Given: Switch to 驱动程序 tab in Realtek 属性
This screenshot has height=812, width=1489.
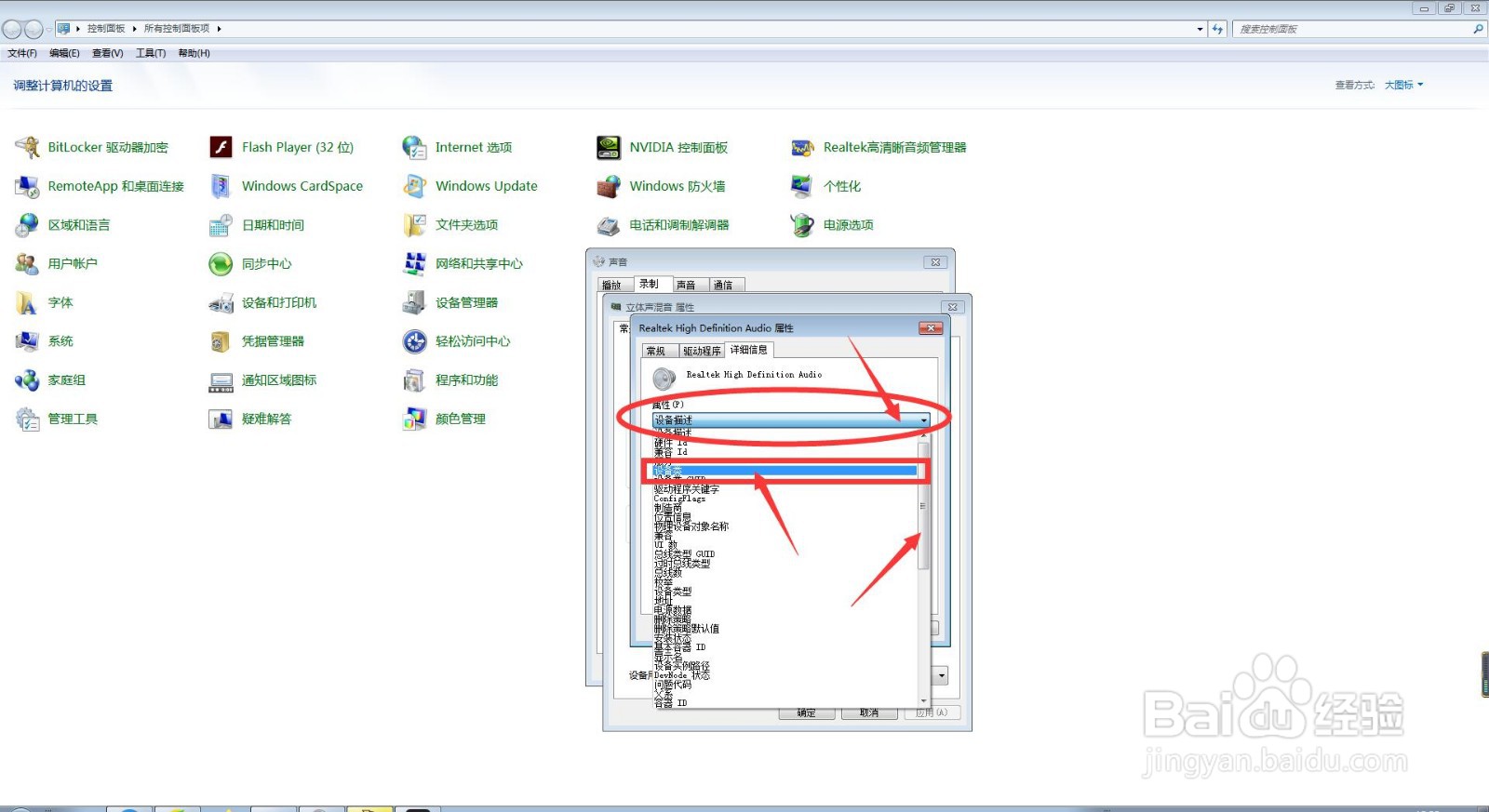Looking at the screenshot, I should coord(702,351).
